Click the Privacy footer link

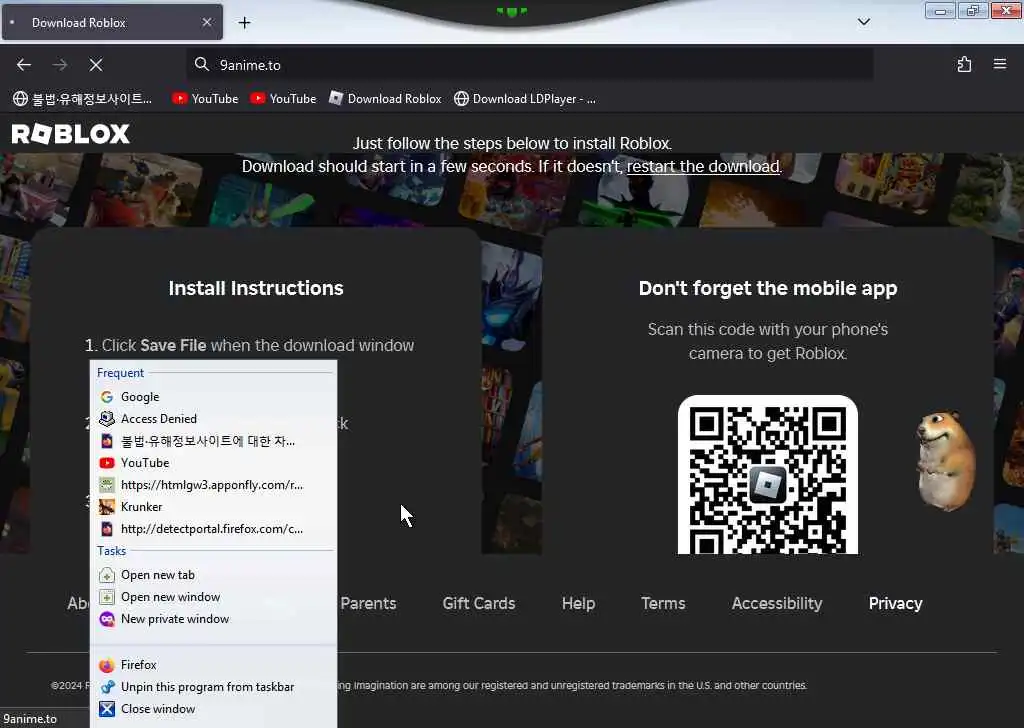pyautogui.click(x=895, y=603)
